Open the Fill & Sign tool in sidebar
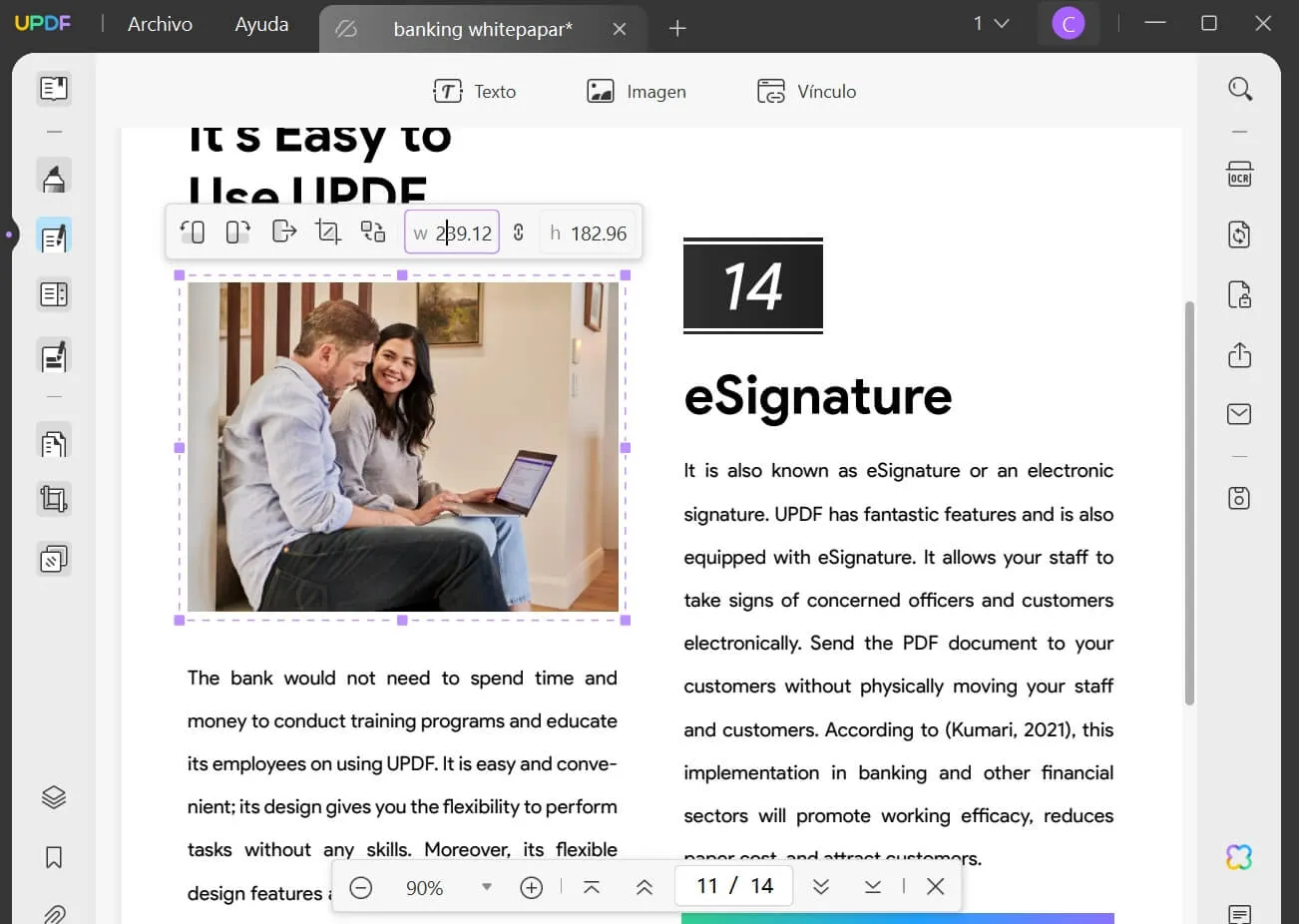This screenshot has height=924, width=1299. pyautogui.click(x=54, y=356)
